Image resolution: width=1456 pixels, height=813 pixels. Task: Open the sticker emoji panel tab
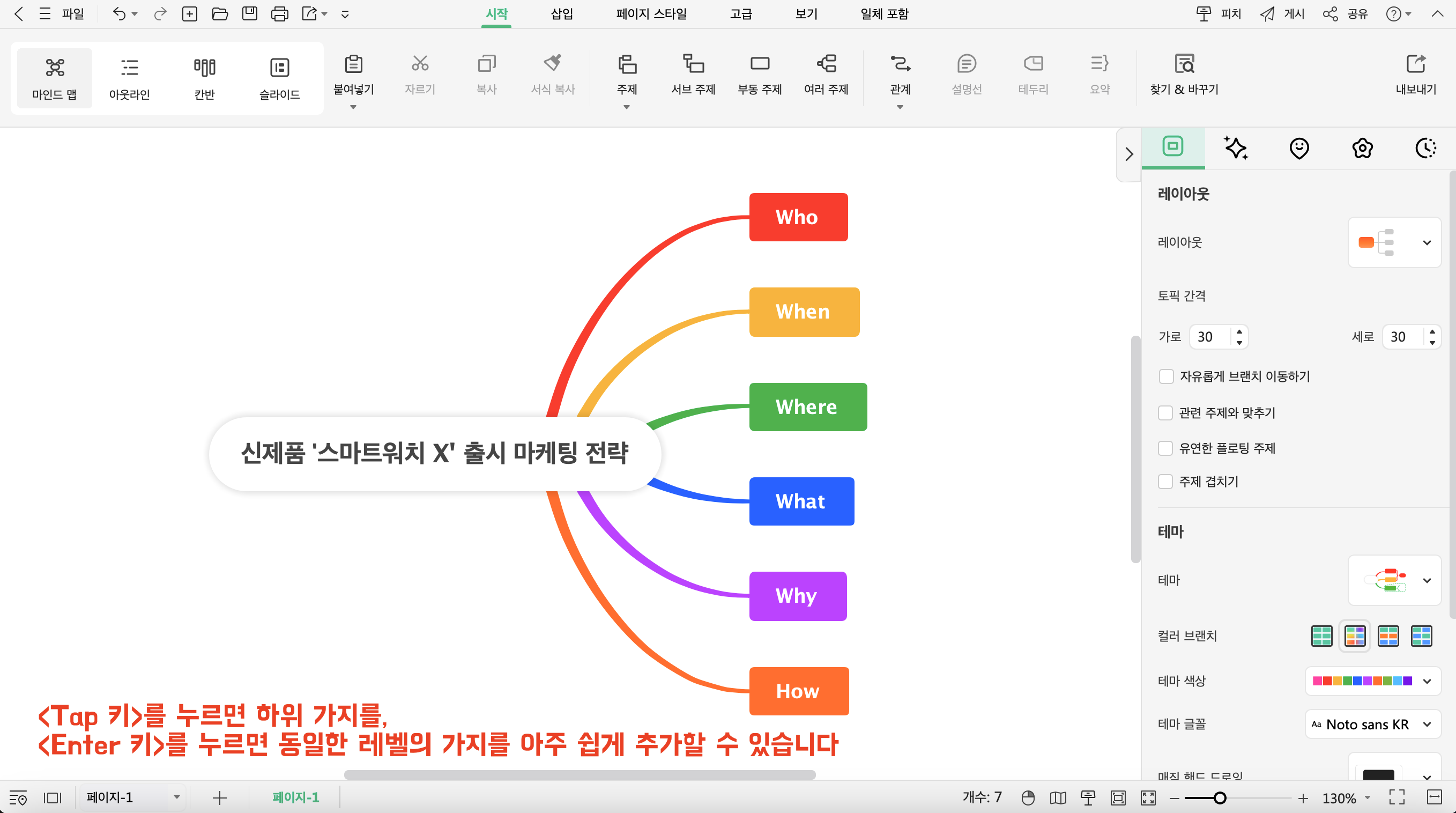coord(1299,148)
